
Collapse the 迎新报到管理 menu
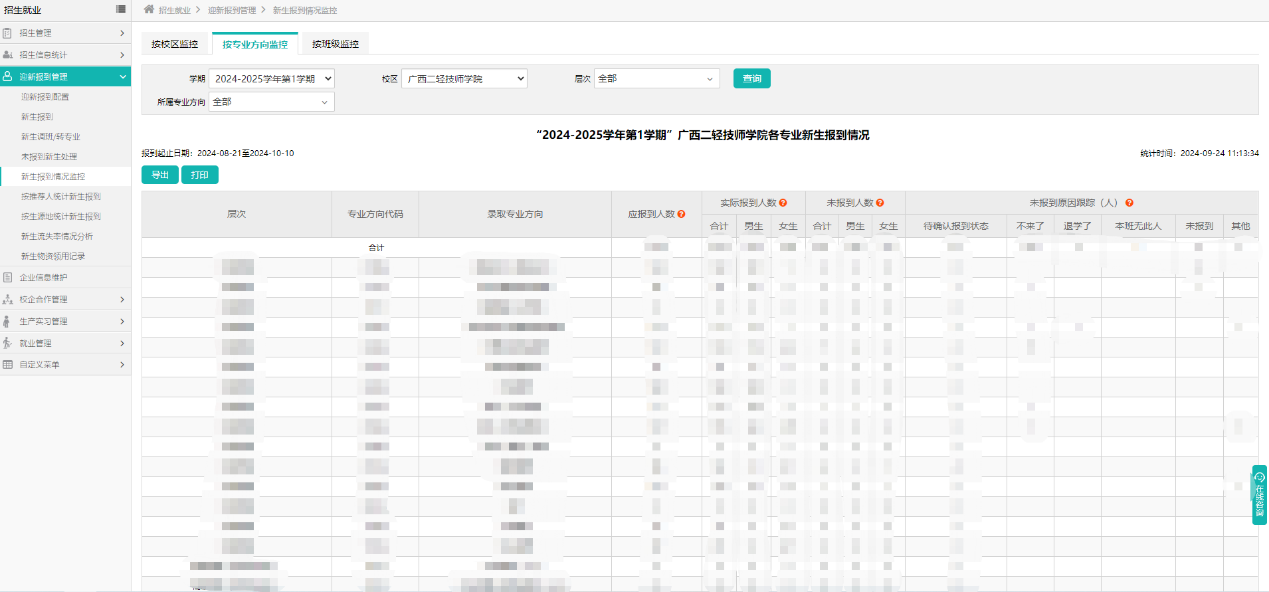pyautogui.click(x=122, y=76)
